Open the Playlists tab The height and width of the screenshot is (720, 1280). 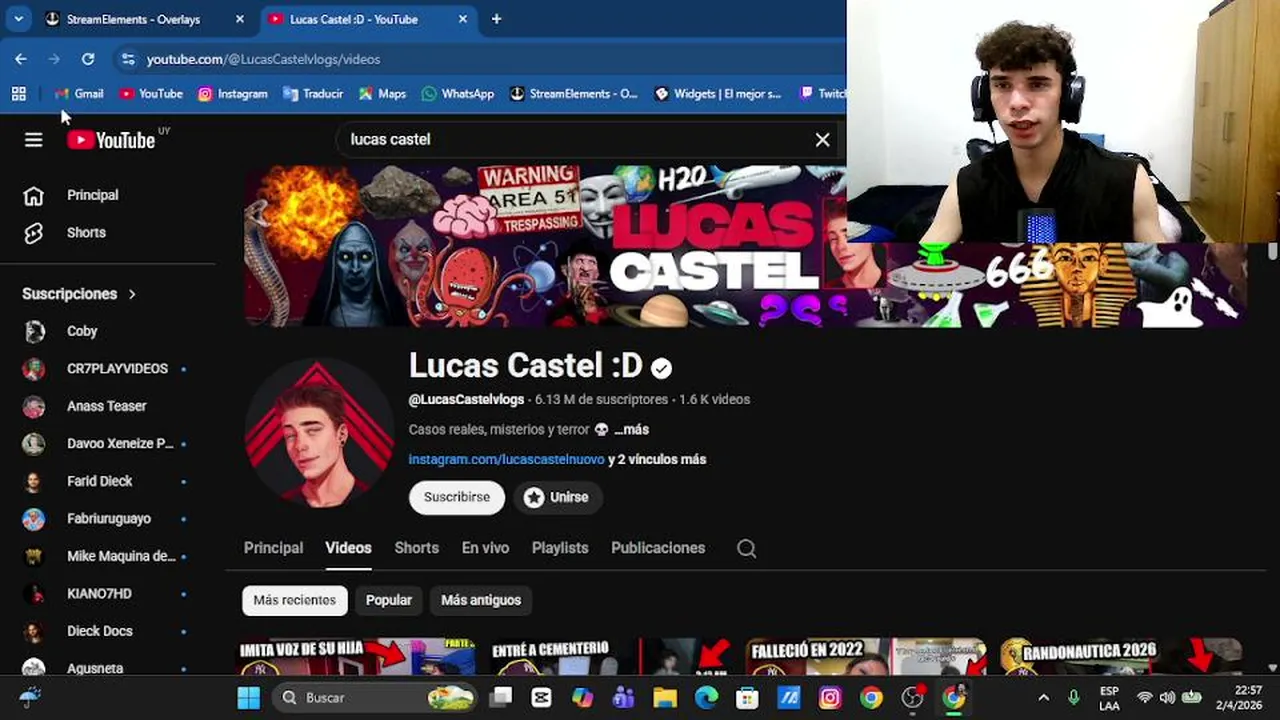(x=560, y=548)
